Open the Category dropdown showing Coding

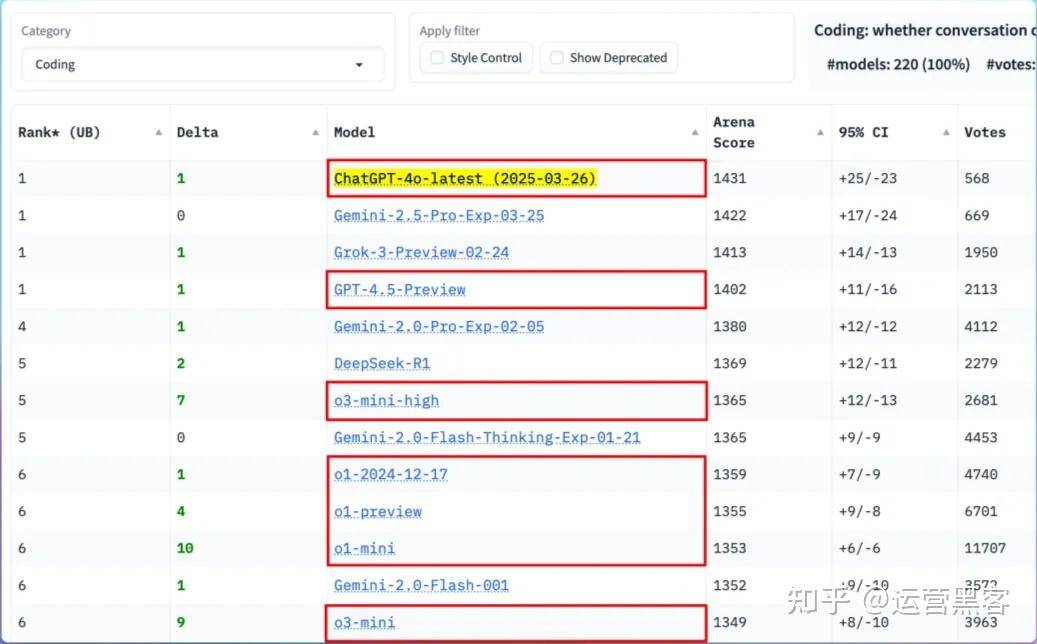pos(202,65)
